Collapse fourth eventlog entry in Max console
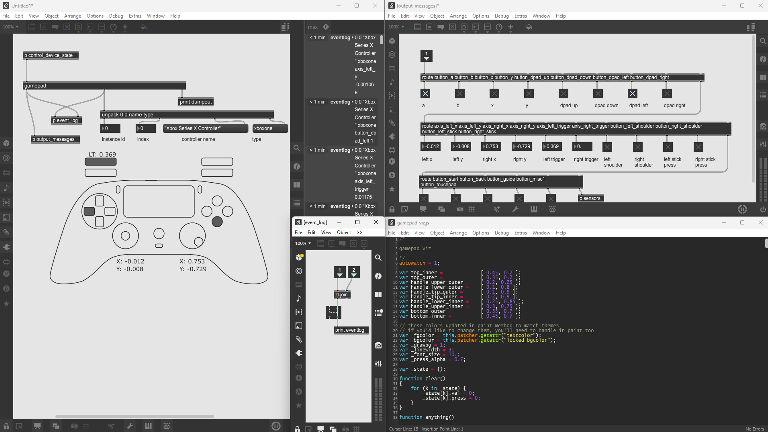 311,206
